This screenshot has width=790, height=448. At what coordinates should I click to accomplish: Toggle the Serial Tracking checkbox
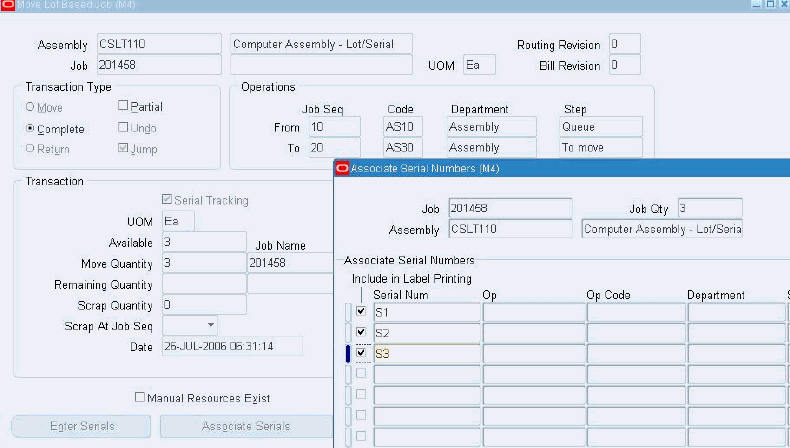(167, 200)
